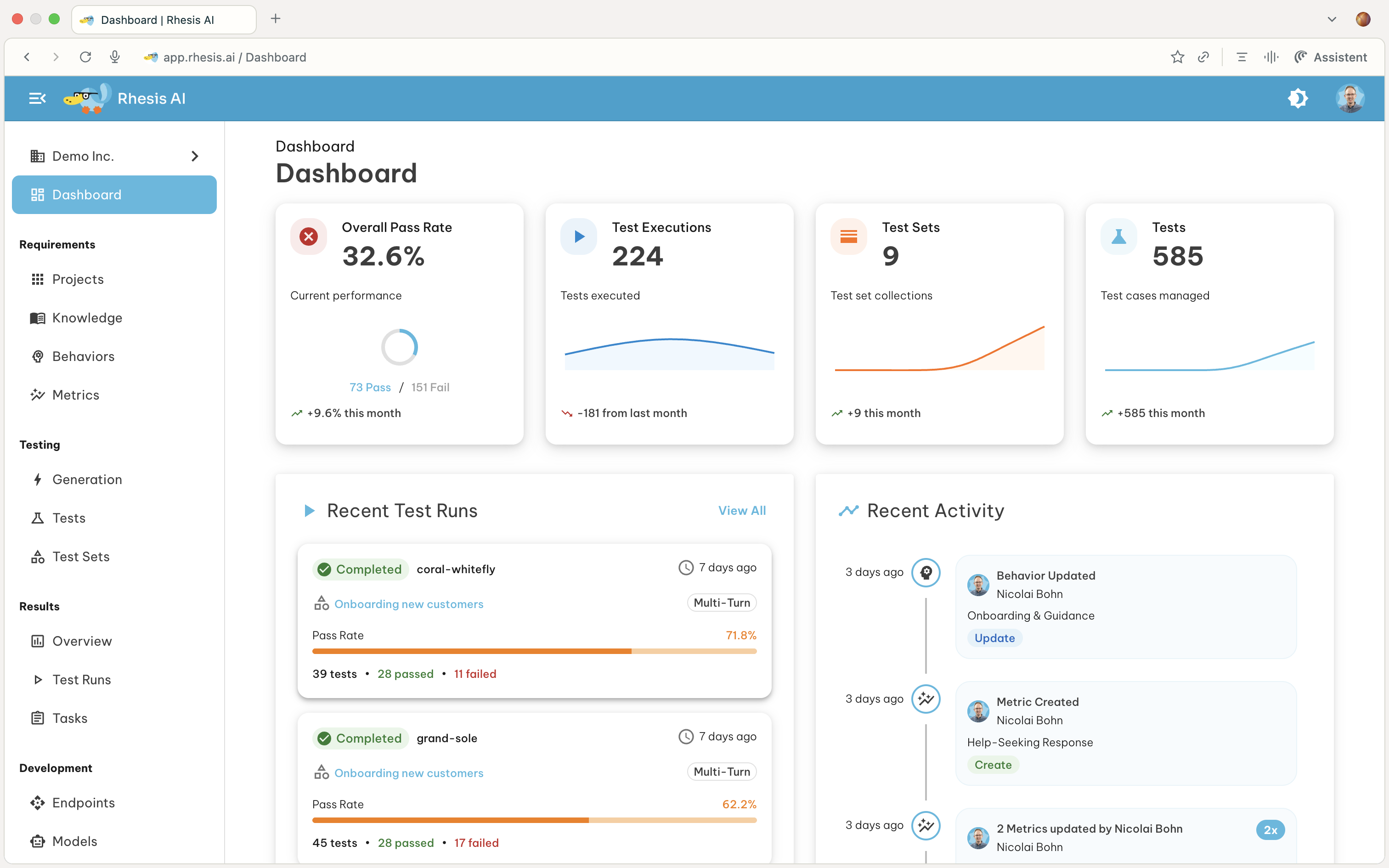Select the Generation lightning icon

point(38,479)
